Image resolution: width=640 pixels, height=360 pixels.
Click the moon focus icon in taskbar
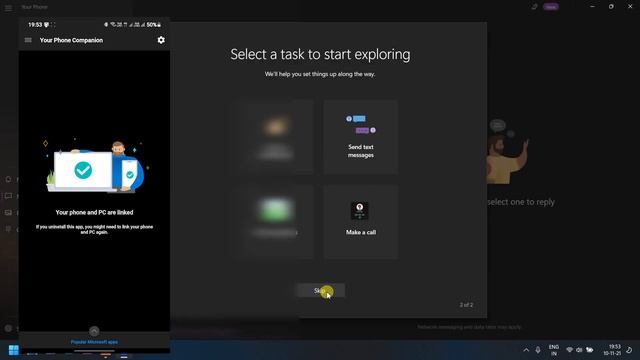pos(629,350)
